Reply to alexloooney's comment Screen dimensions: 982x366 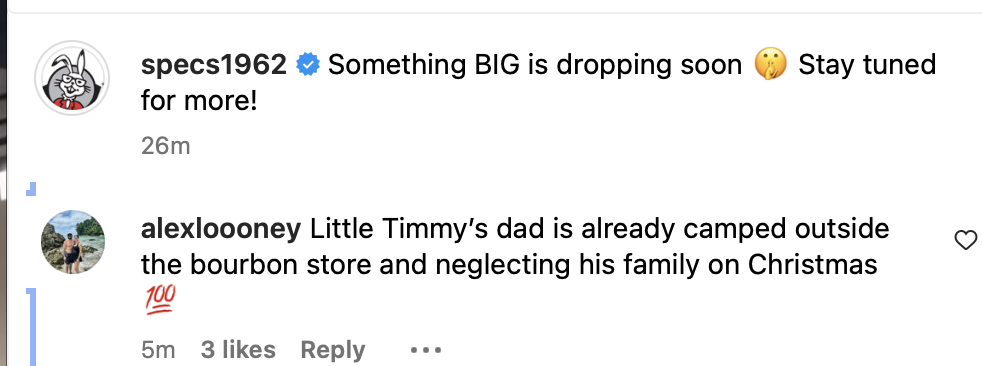[333, 350]
